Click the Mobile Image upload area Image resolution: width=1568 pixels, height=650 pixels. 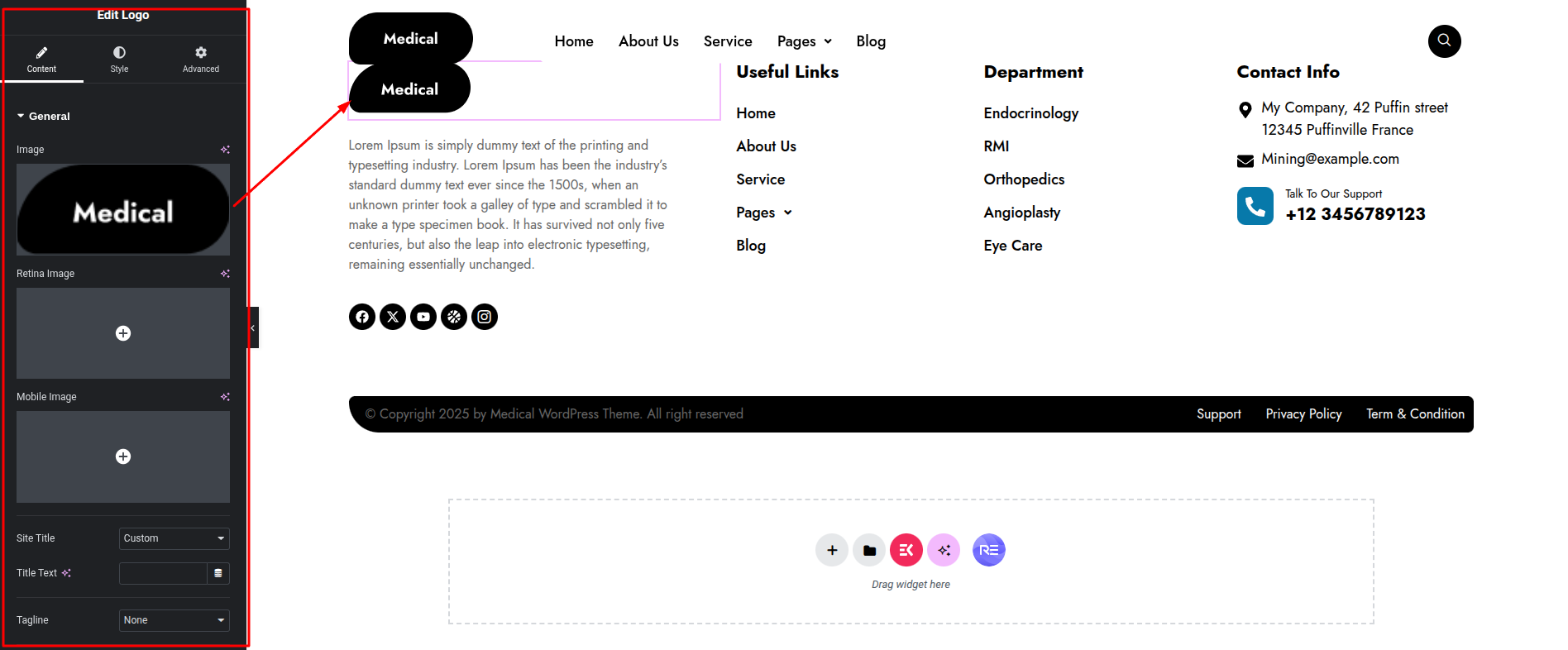[123, 456]
